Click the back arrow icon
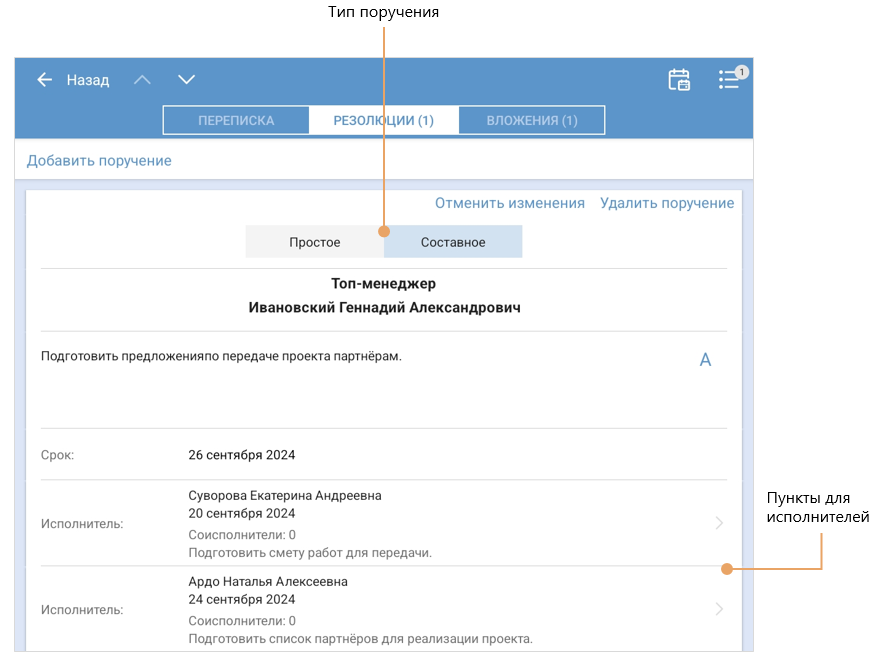Screen dimensions: 879x660 (x=44, y=80)
